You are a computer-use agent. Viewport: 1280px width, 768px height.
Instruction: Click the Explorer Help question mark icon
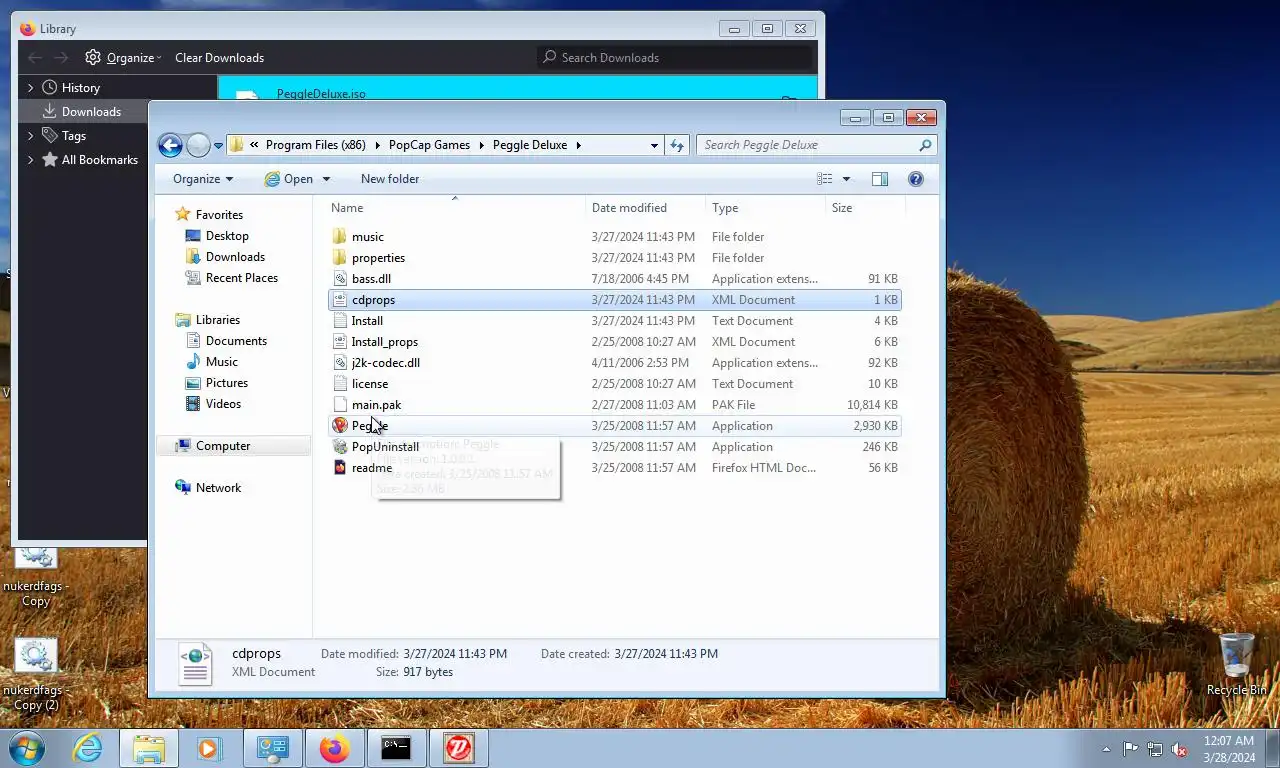(915, 179)
